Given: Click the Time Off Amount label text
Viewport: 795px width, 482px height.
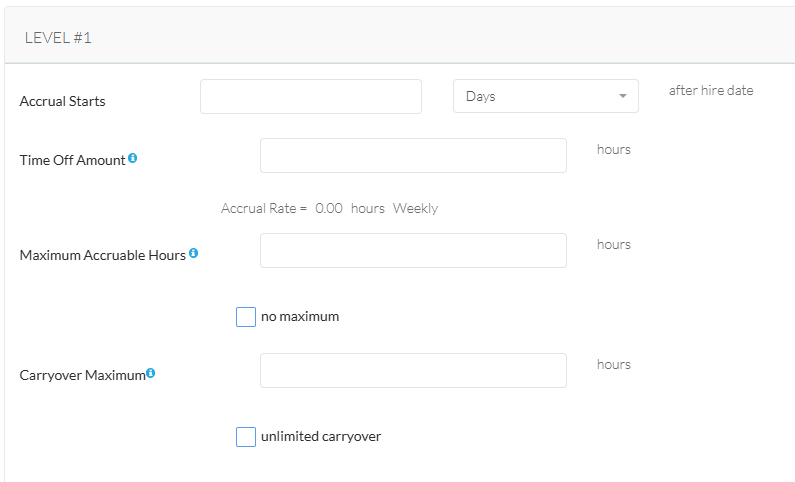Looking at the screenshot, I should 72,160.
